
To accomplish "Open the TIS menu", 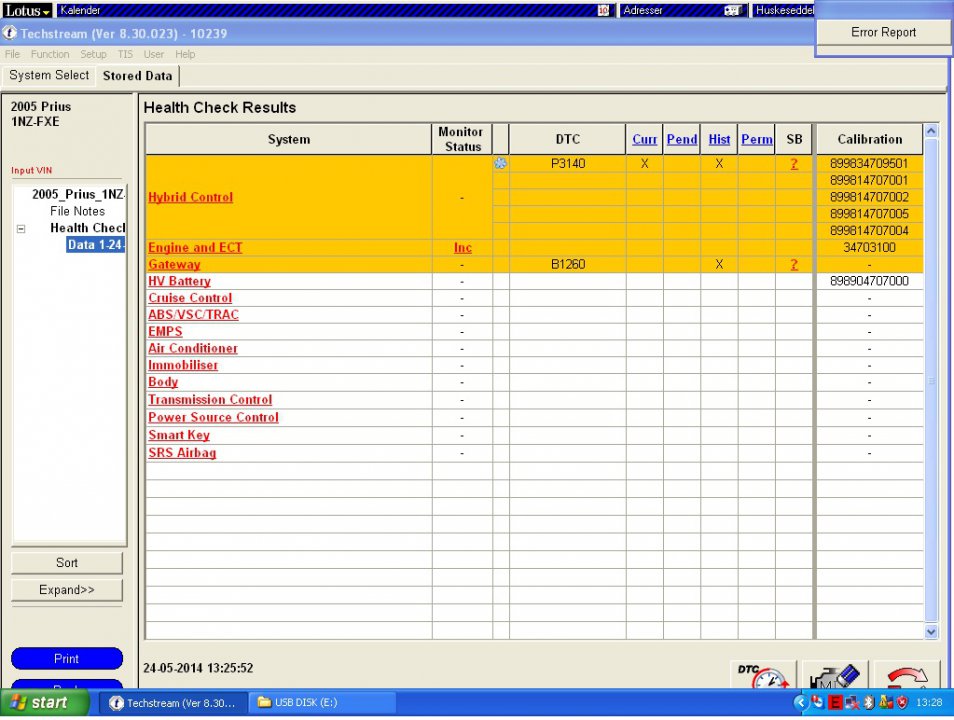I will pyautogui.click(x=125, y=54).
